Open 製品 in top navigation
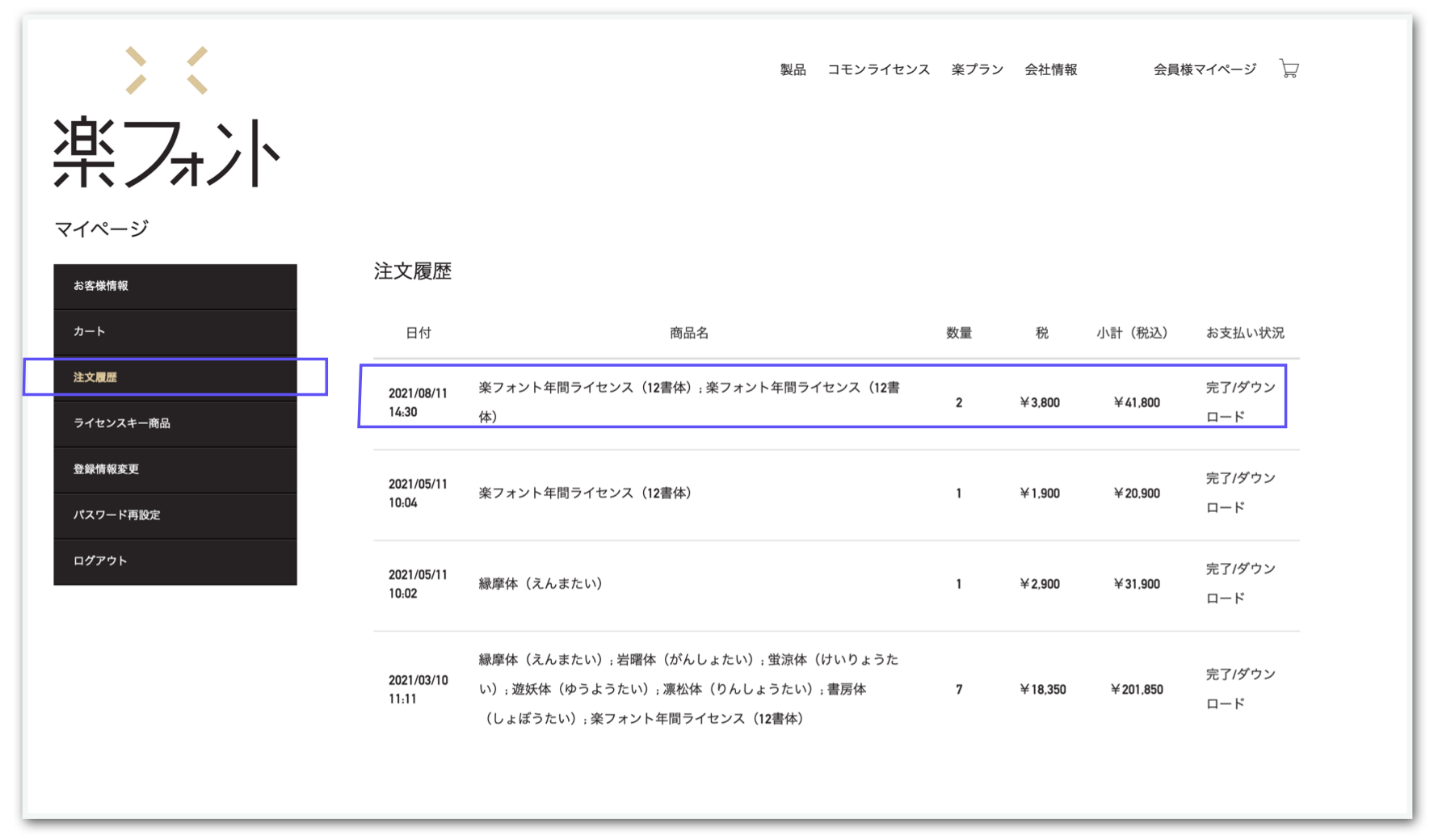 (793, 69)
